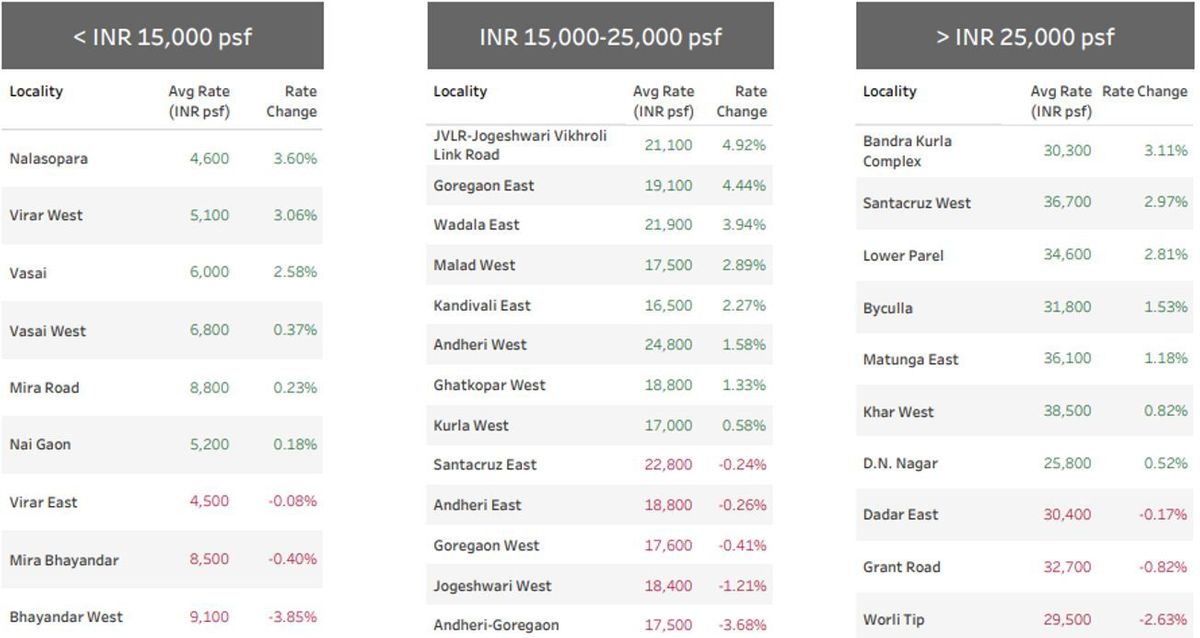Click Bhayandar West's -3.85% rate change
The image size is (1200, 638).
click(292, 617)
